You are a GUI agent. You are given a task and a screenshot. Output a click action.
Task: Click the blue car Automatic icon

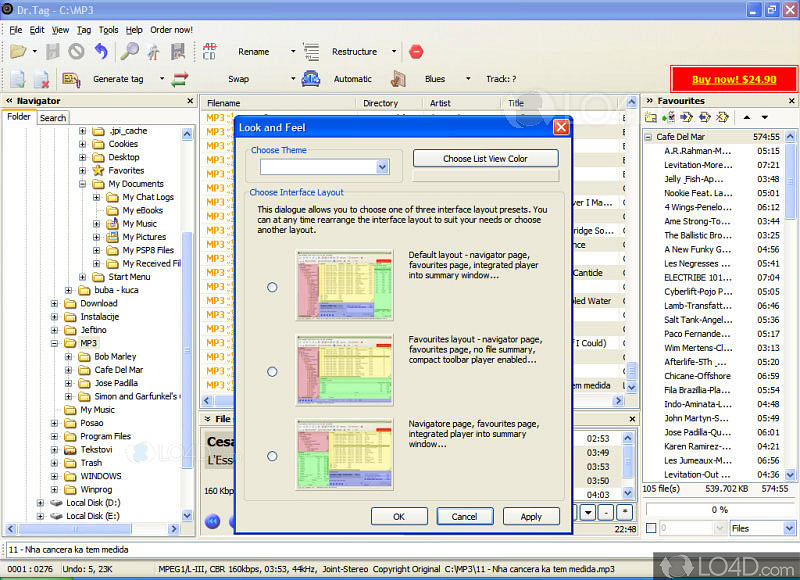pyautogui.click(x=311, y=79)
